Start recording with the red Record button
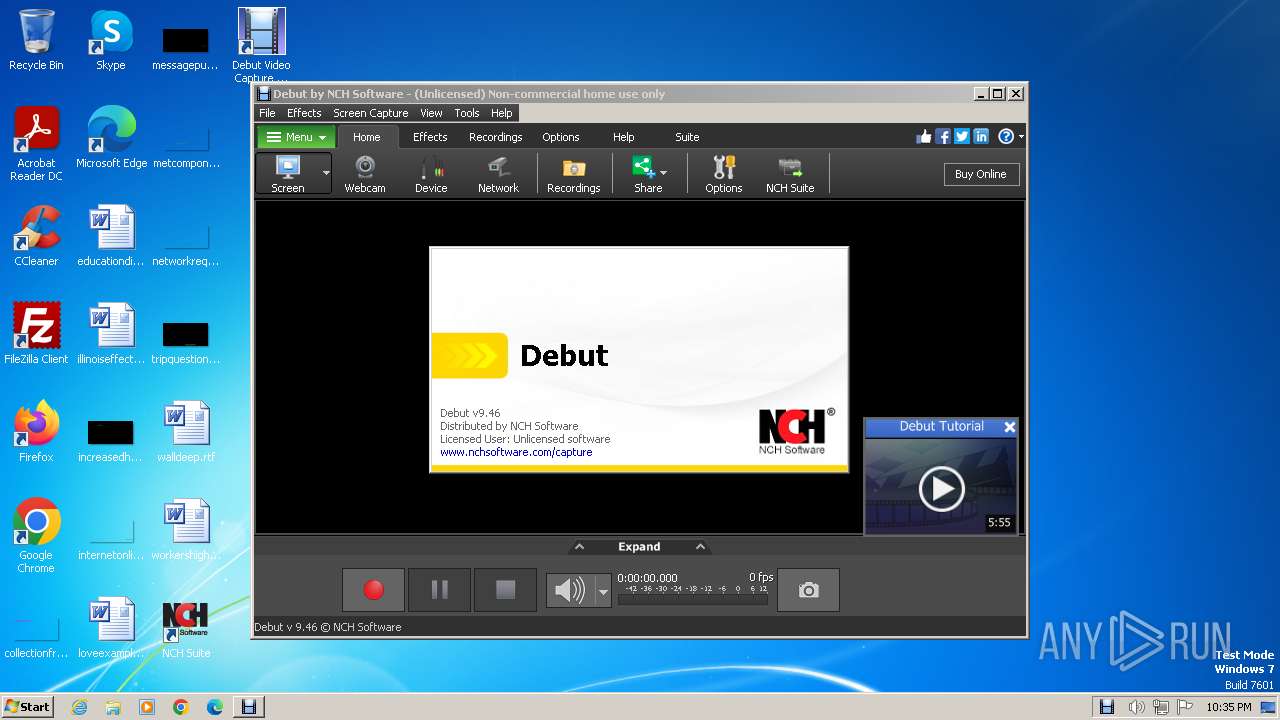The height and width of the screenshot is (720, 1280). tap(373, 590)
